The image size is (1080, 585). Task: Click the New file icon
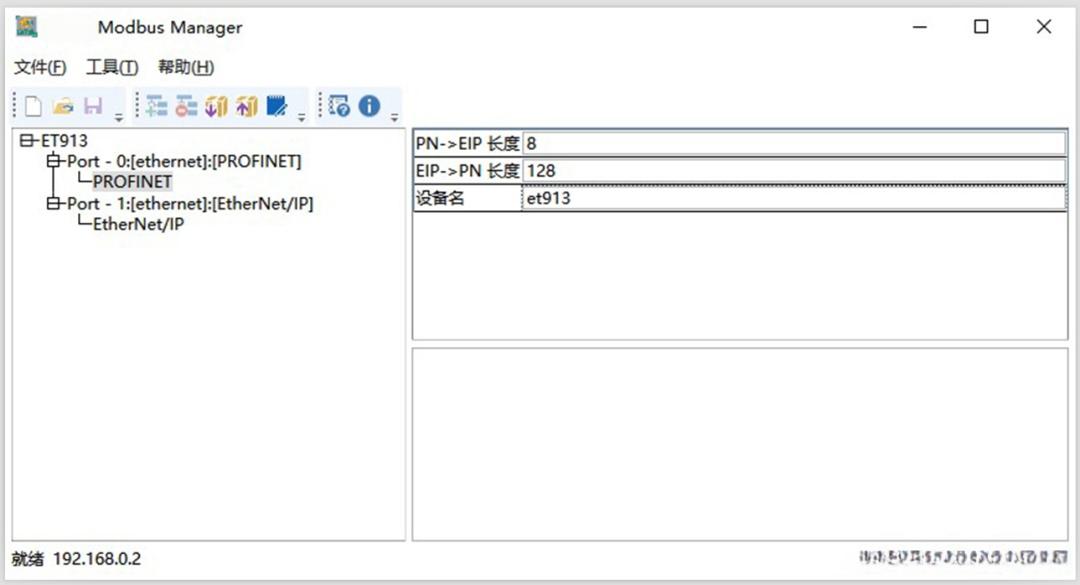point(33,106)
